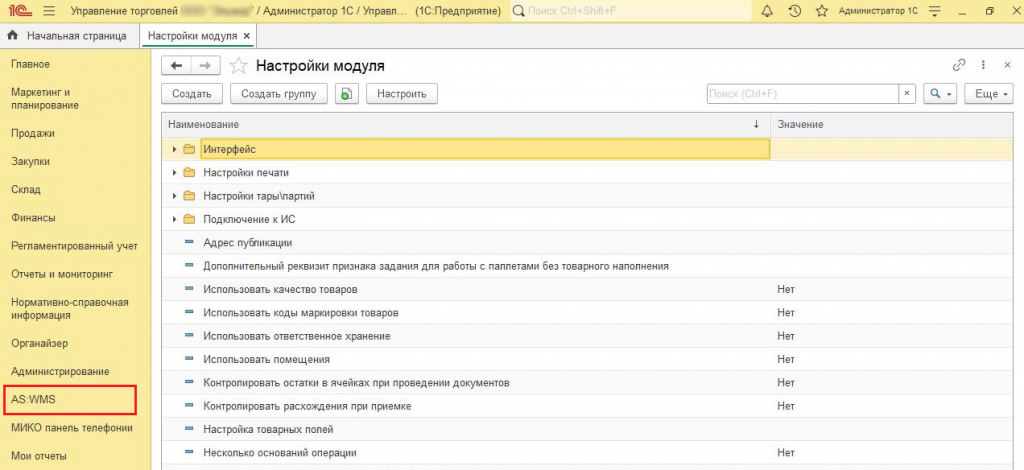Viewport: 1024px width, 470px height.
Task: Open the Продажи section
Action: pos(33,133)
